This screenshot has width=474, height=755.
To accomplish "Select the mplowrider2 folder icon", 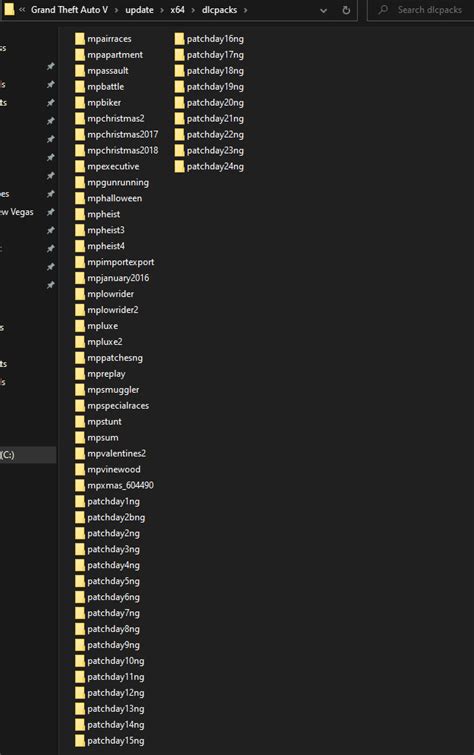I will click(x=80, y=310).
